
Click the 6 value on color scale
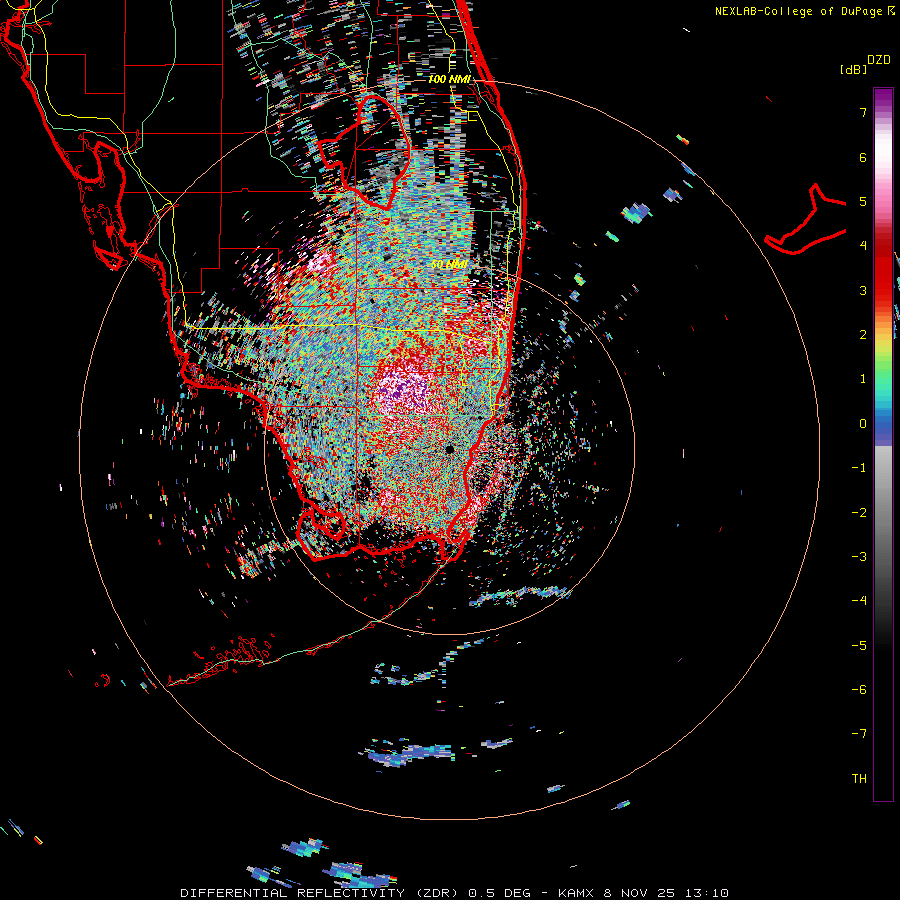(x=862, y=157)
